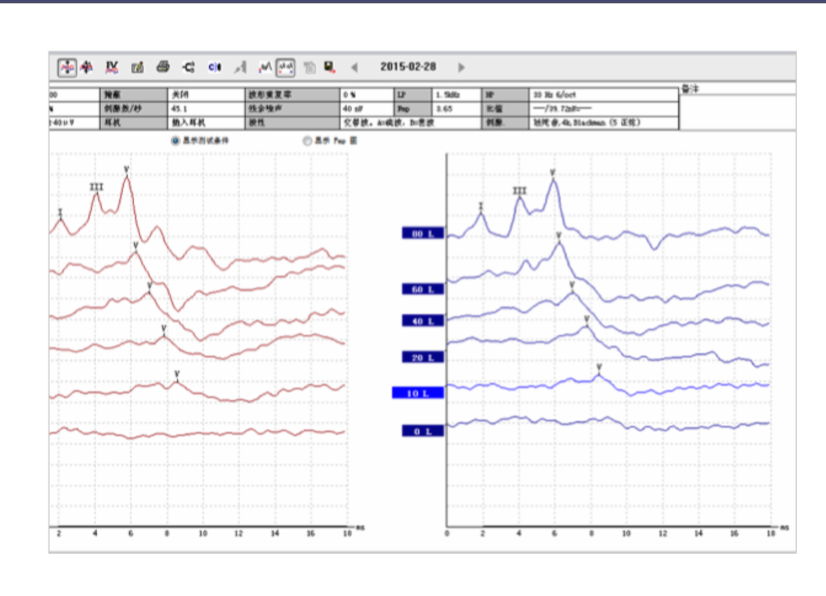Save the session with the disk icon
The width and height of the screenshot is (826, 596).
pyautogui.click(x=330, y=67)
